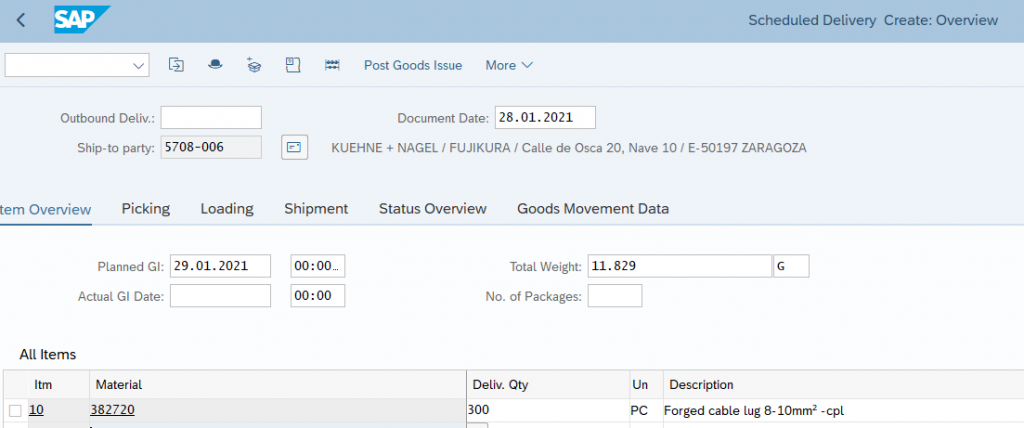The height and width of the screenshot is (428, 1024).
Task: Click item number 10 link
Action: (x=36, y=410)
